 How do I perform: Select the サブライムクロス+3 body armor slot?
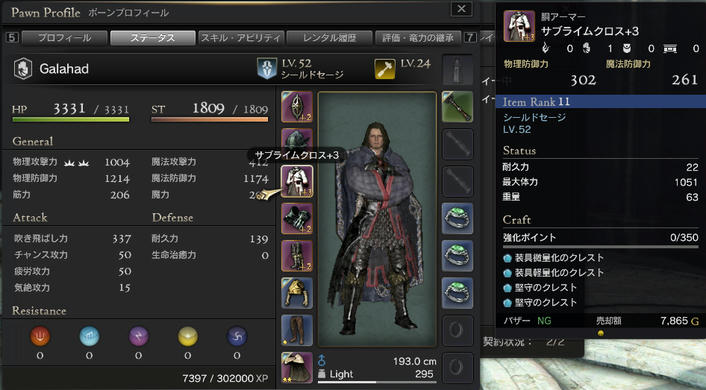pos(297,181)
